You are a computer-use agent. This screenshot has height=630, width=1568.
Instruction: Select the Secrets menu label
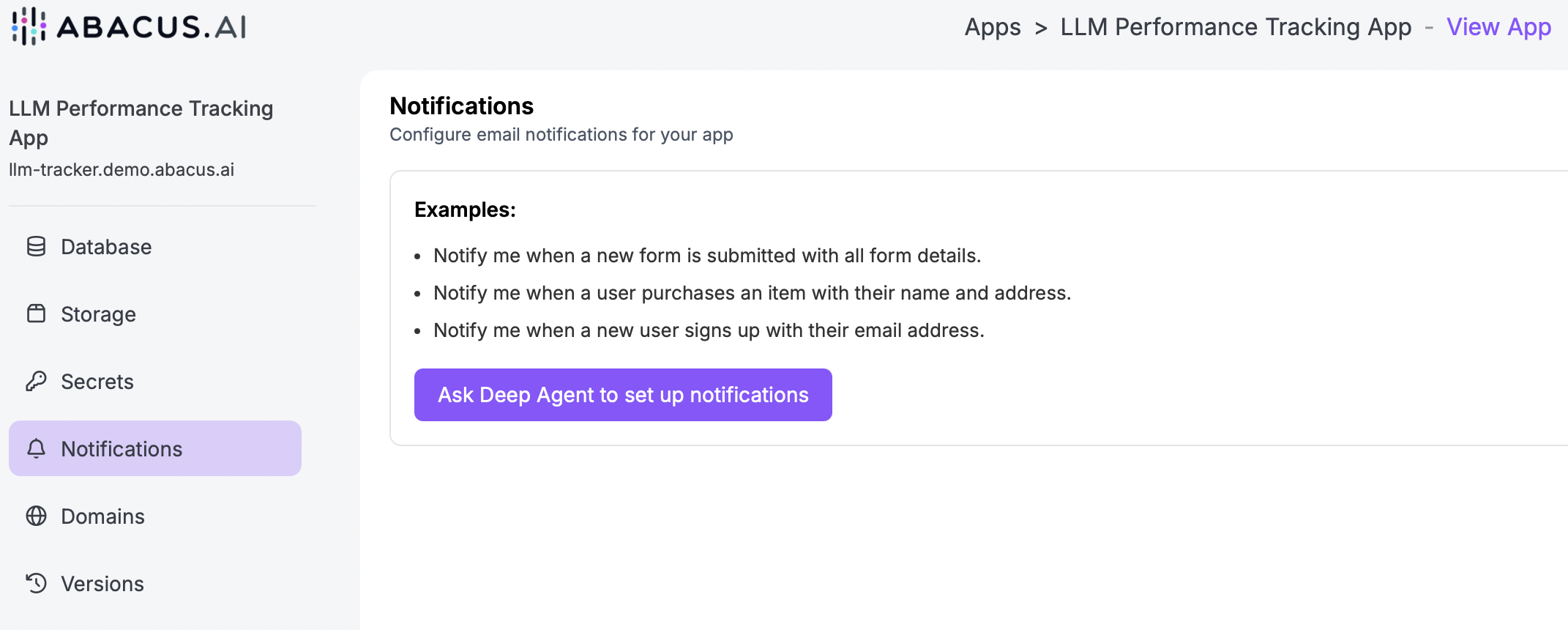(x=97, y=382)
